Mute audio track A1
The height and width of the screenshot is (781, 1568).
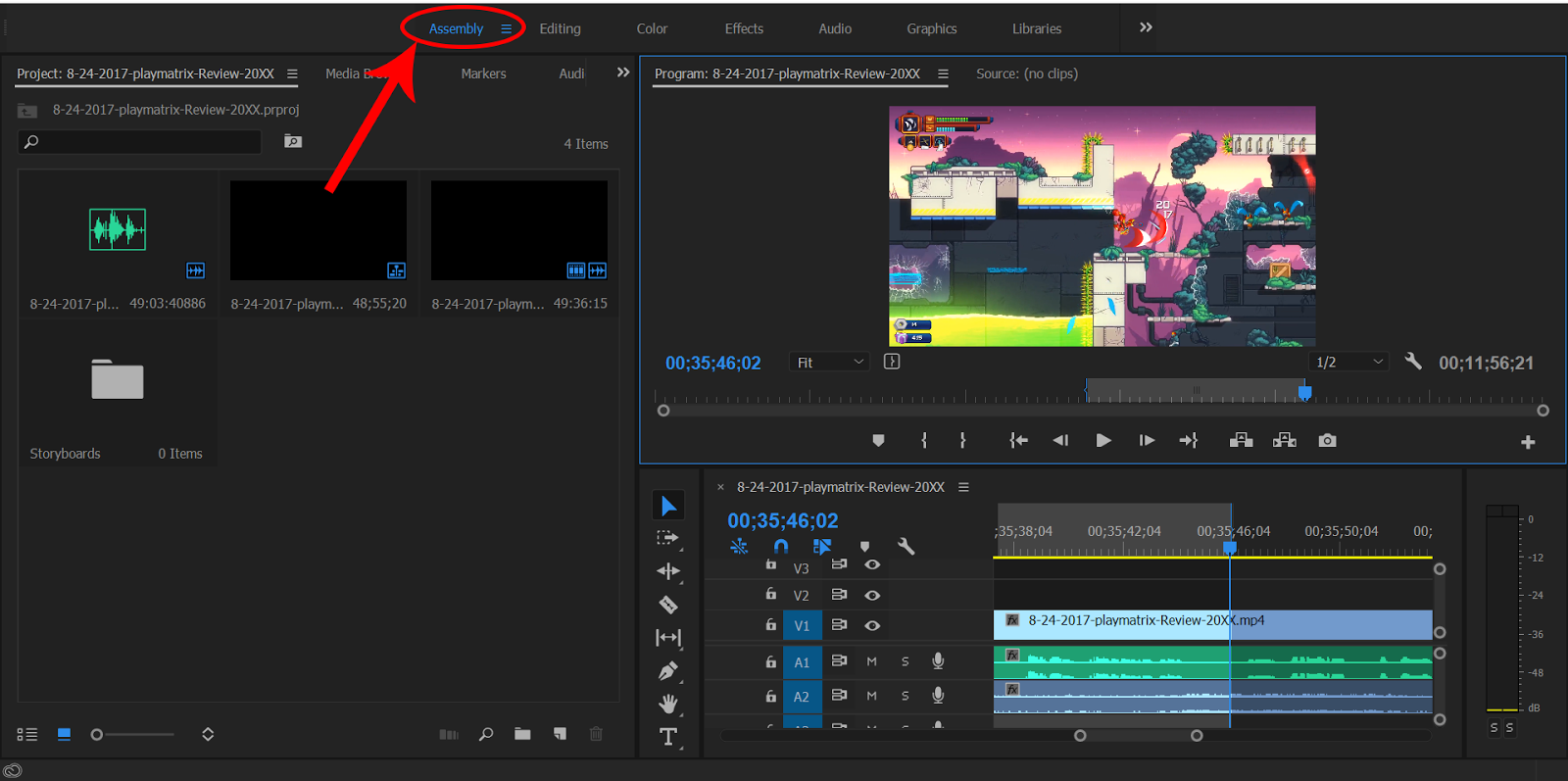871,662
